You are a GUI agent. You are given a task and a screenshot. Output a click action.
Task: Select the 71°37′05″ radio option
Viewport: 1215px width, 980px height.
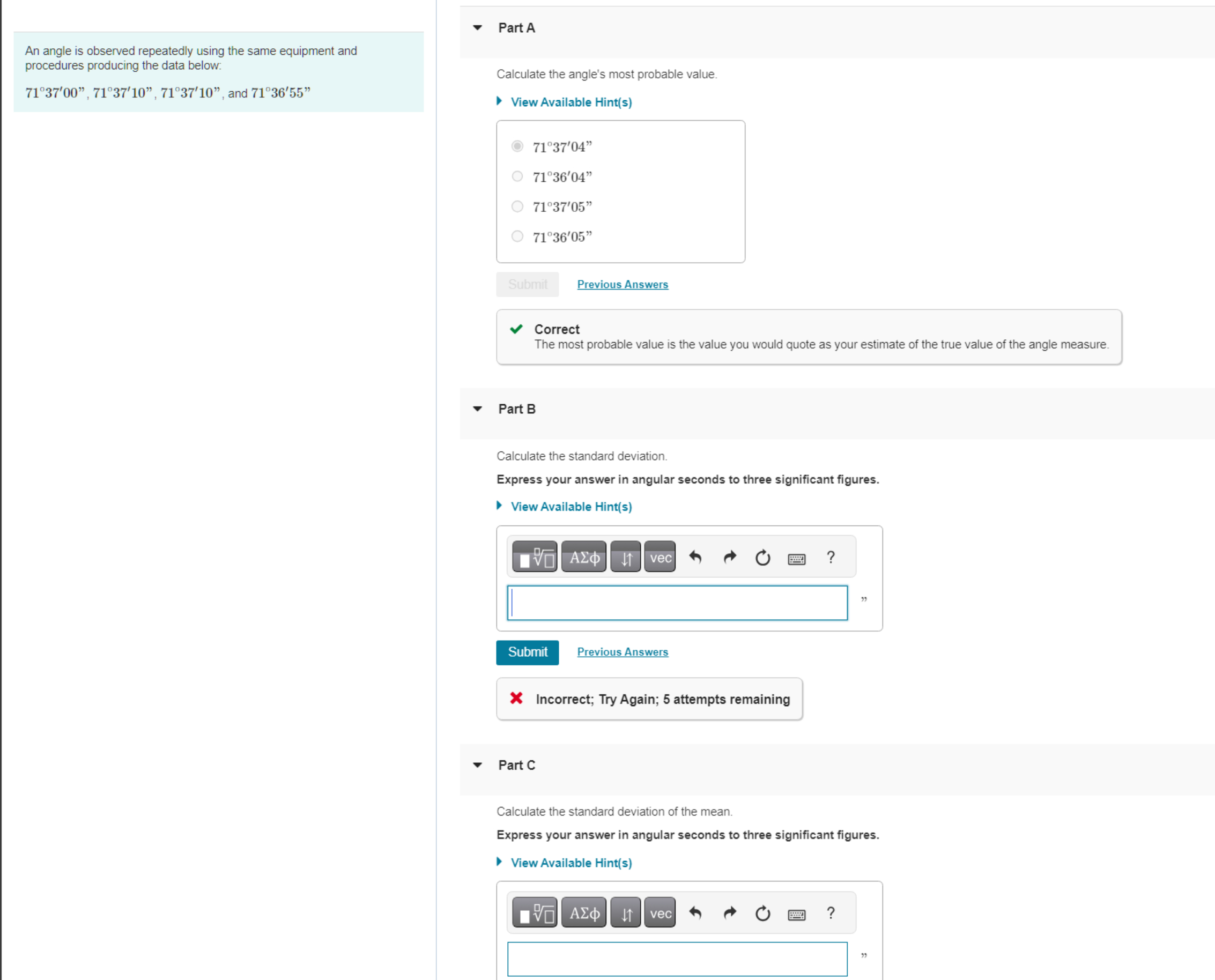tap(517, 206)
